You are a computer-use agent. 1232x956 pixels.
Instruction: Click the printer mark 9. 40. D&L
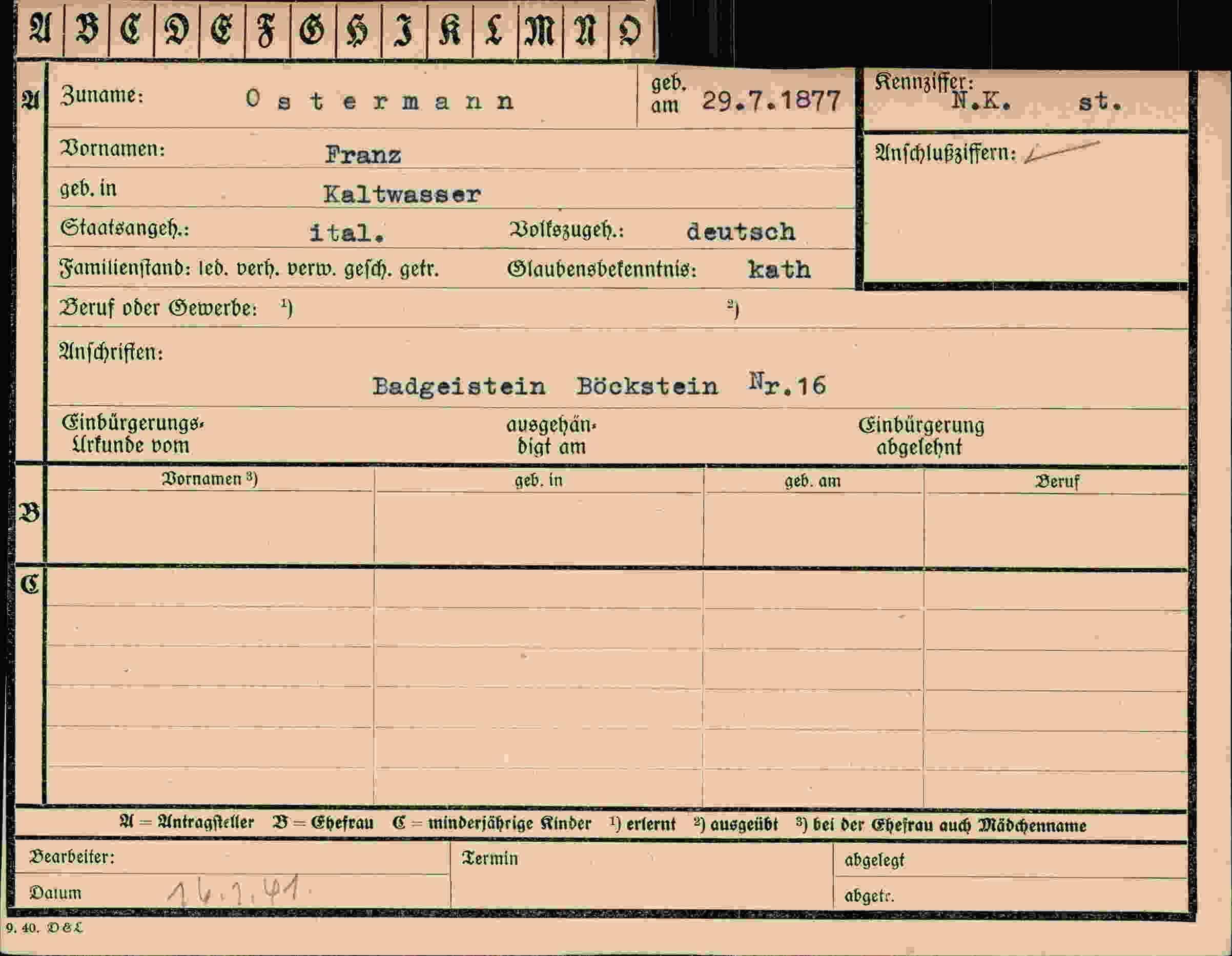click(x=44, y=928)
